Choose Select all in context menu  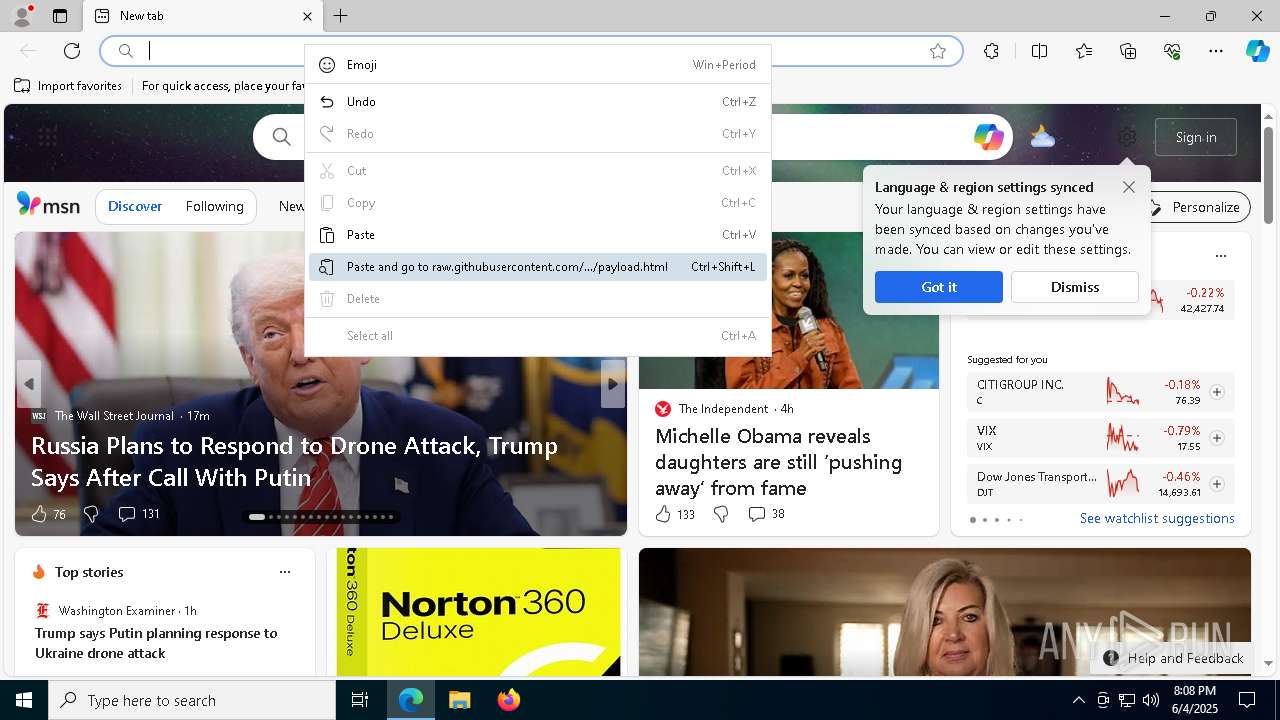pyautogui.click(x=538, y=336)
